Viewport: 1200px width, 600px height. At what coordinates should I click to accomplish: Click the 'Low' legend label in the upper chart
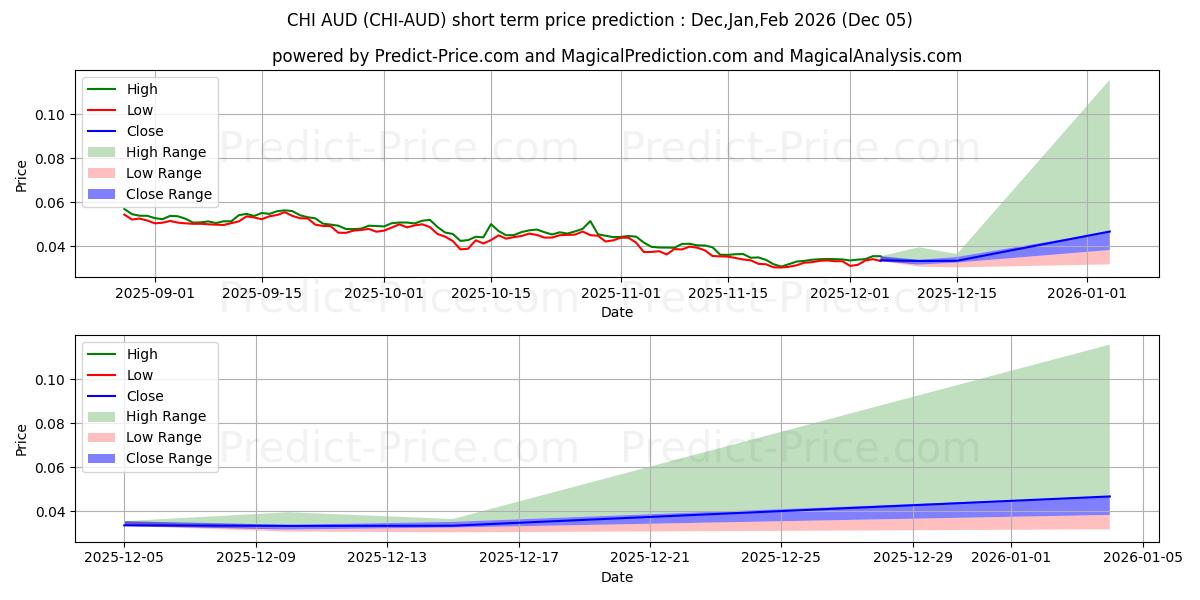click(x=142, y=110)
